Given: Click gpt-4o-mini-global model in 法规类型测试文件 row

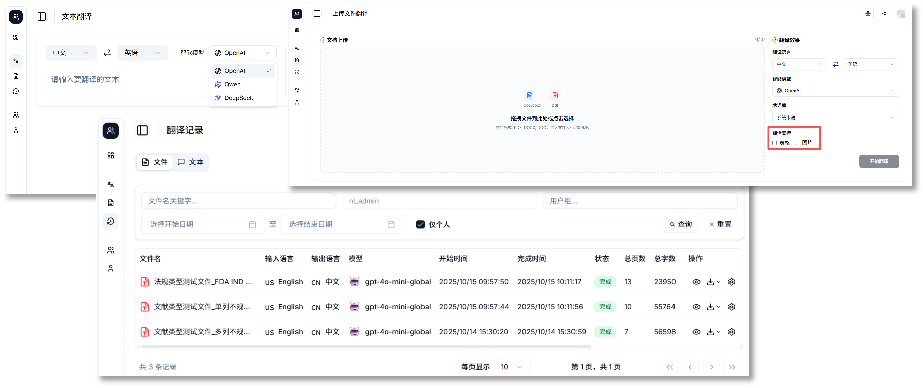Looking at the screenshot, I should click(391, 282).
